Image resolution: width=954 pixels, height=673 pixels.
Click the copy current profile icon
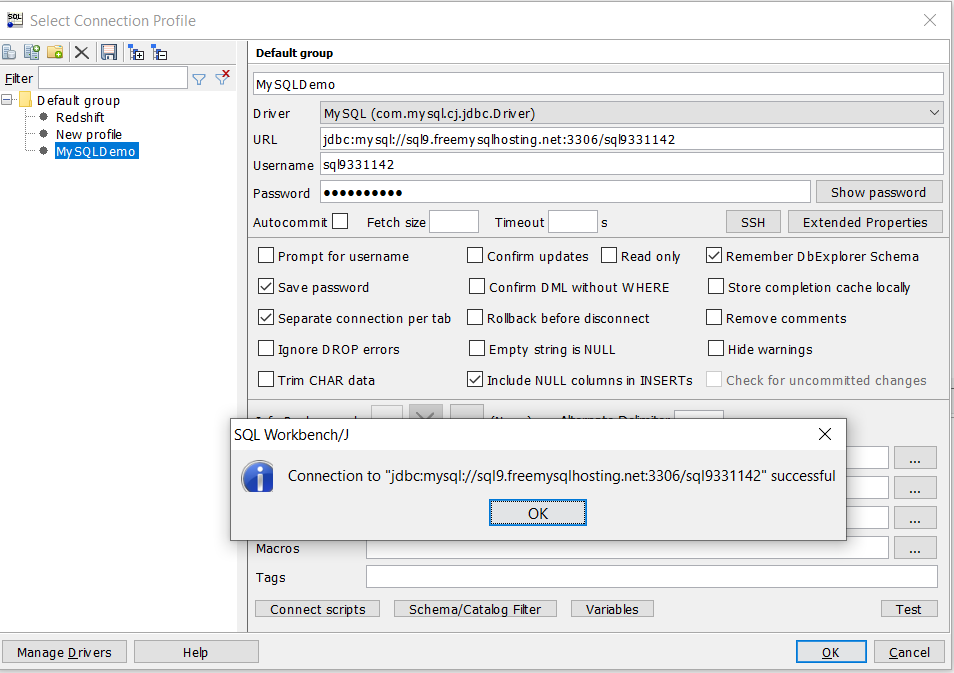(x=32, y=52)
